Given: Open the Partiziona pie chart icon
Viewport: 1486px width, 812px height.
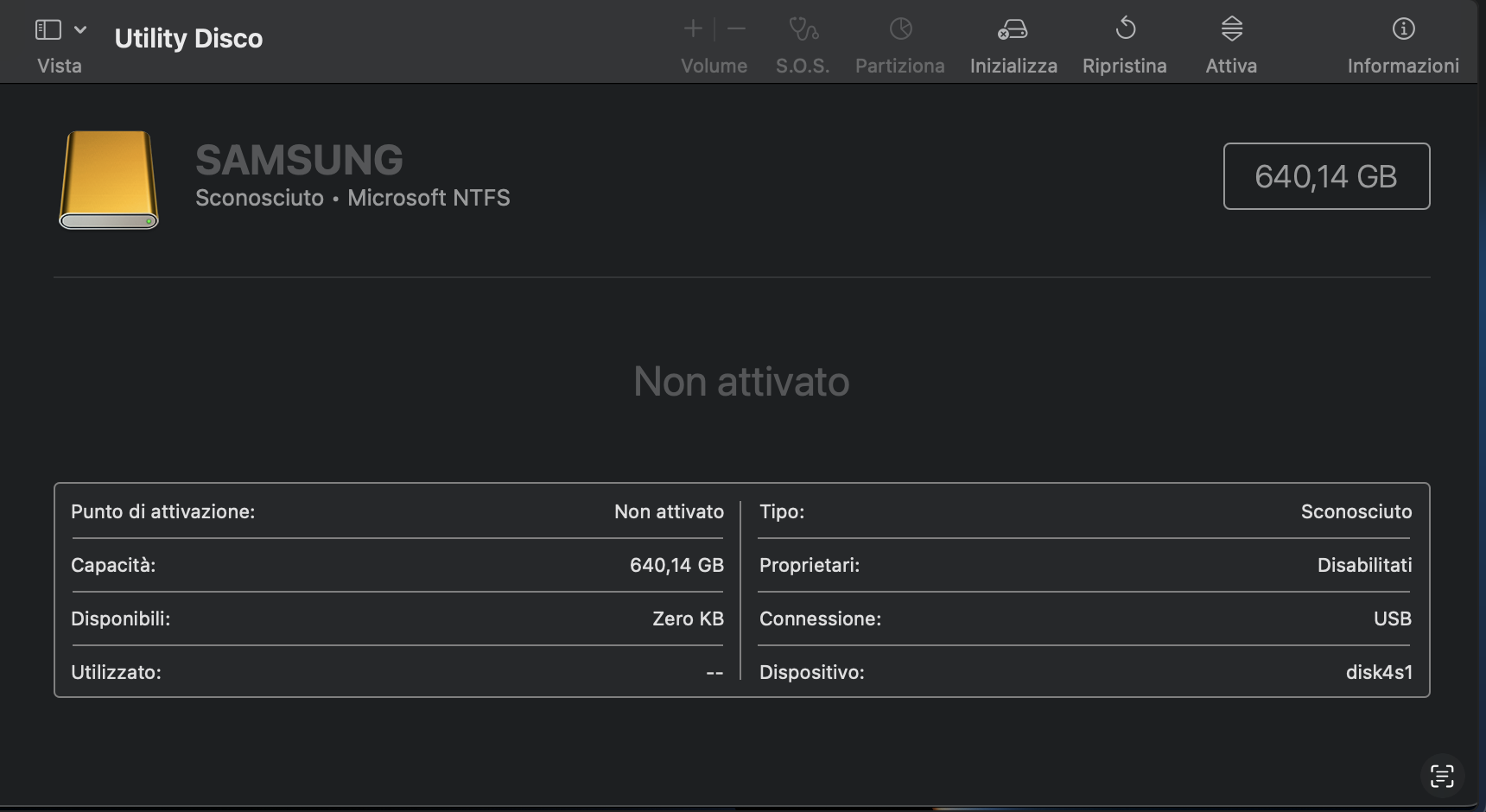Looking at the screenshot, I should pos(900,29).
